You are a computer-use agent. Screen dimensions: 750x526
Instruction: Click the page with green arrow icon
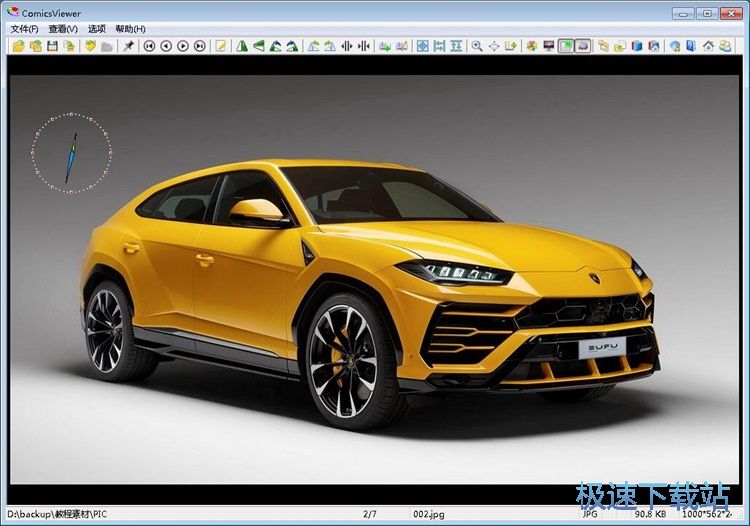(385, 46)
